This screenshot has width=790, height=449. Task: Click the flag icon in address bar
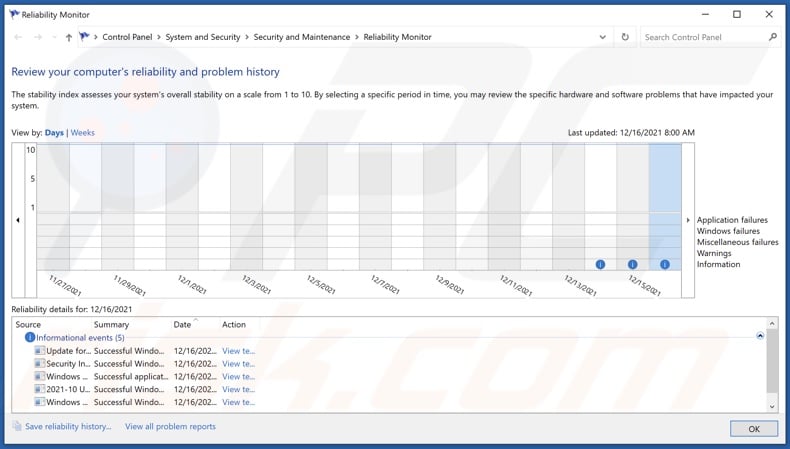click(84, 37)
